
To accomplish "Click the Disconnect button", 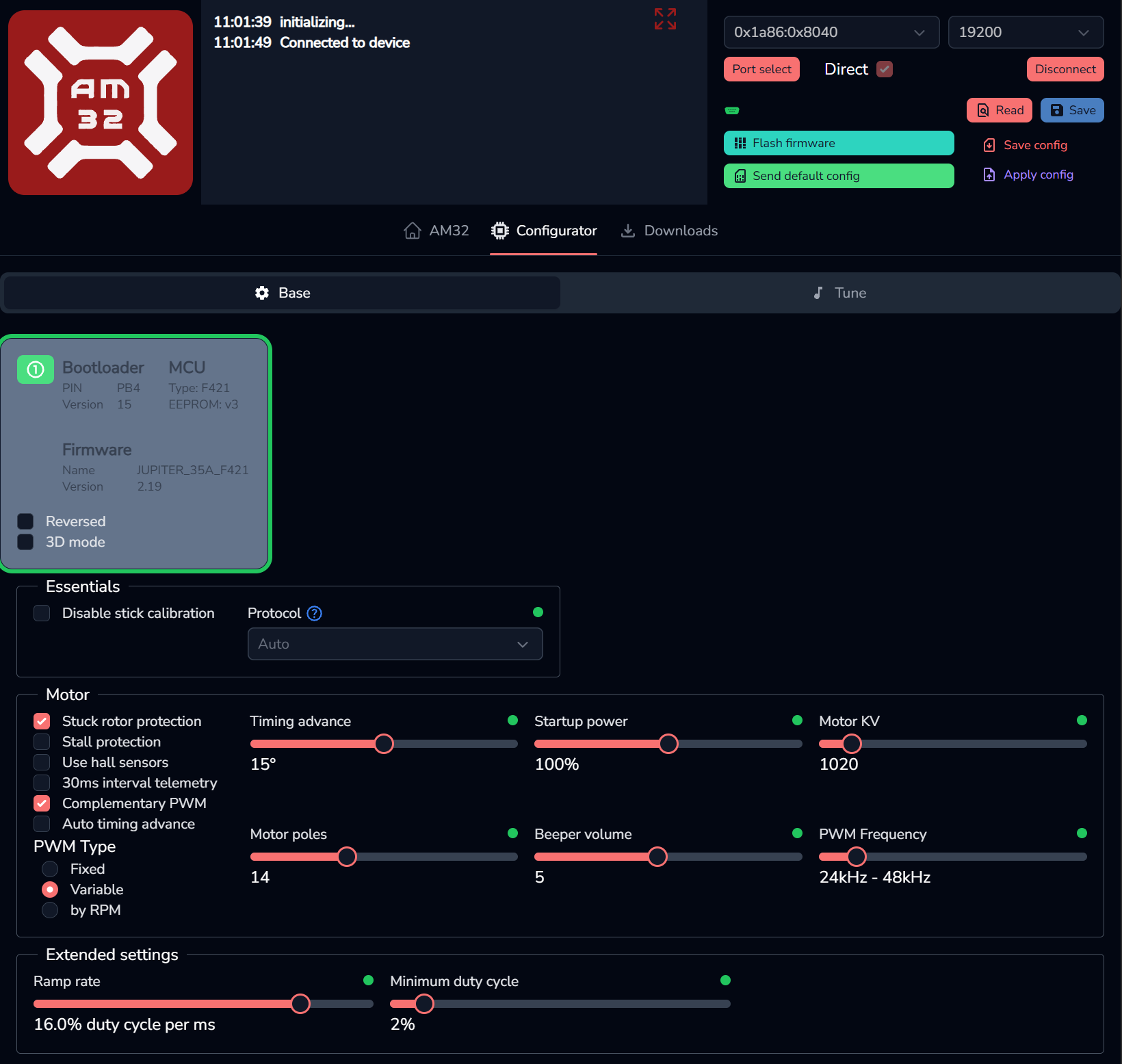I will (1065, 69).
